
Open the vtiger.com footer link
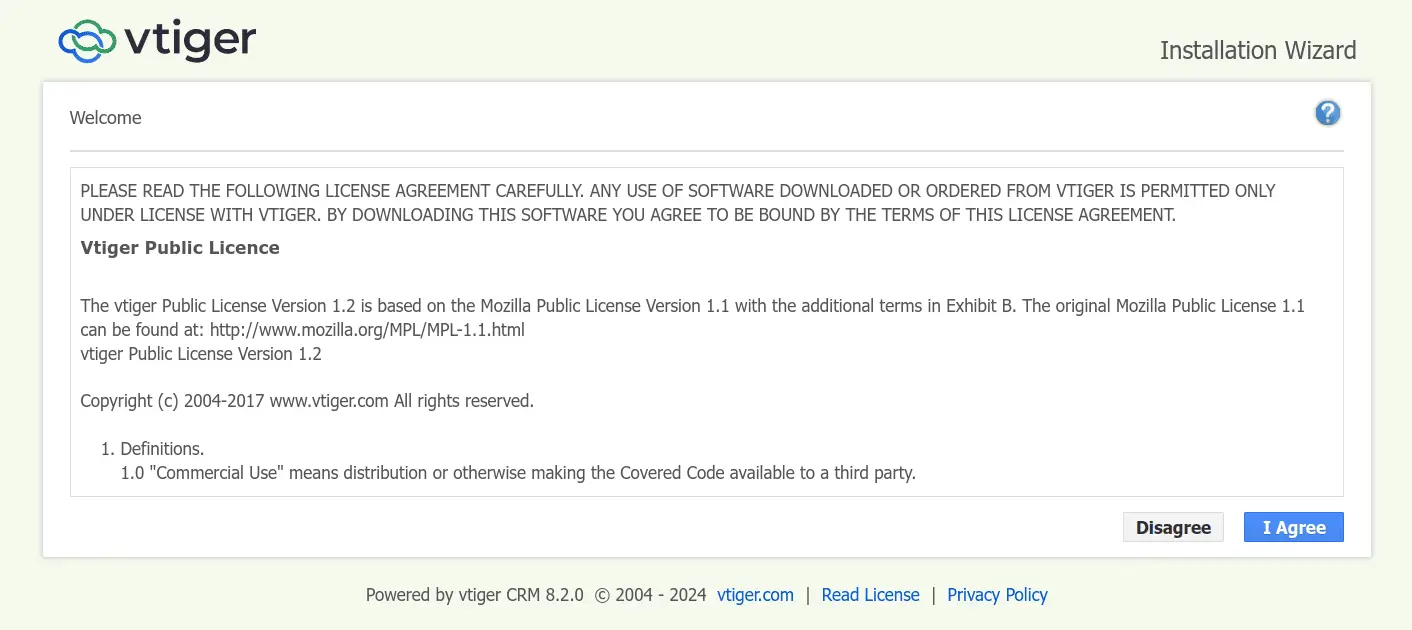755,595
